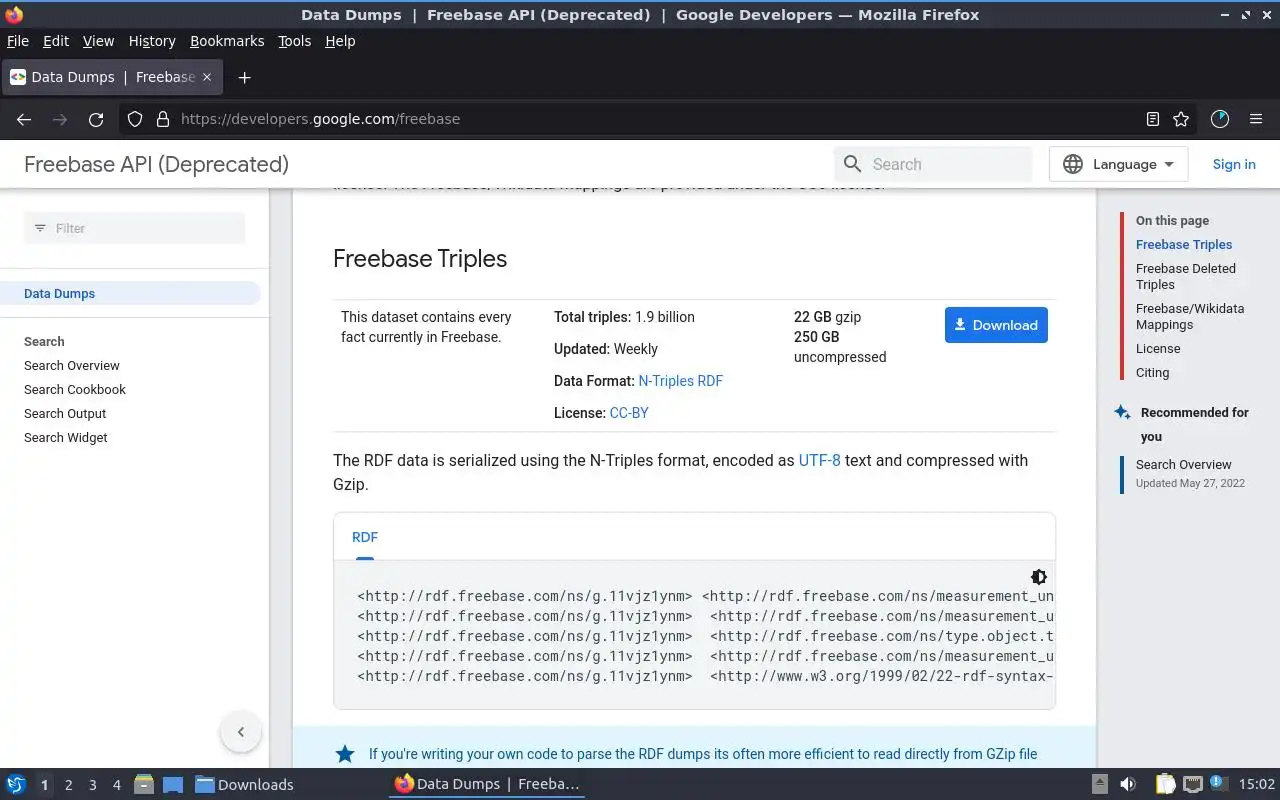This screenshot has height=800, width=1280.
Task: Click the Firefox Data Dumps taskbar entry
Action: 487,784
